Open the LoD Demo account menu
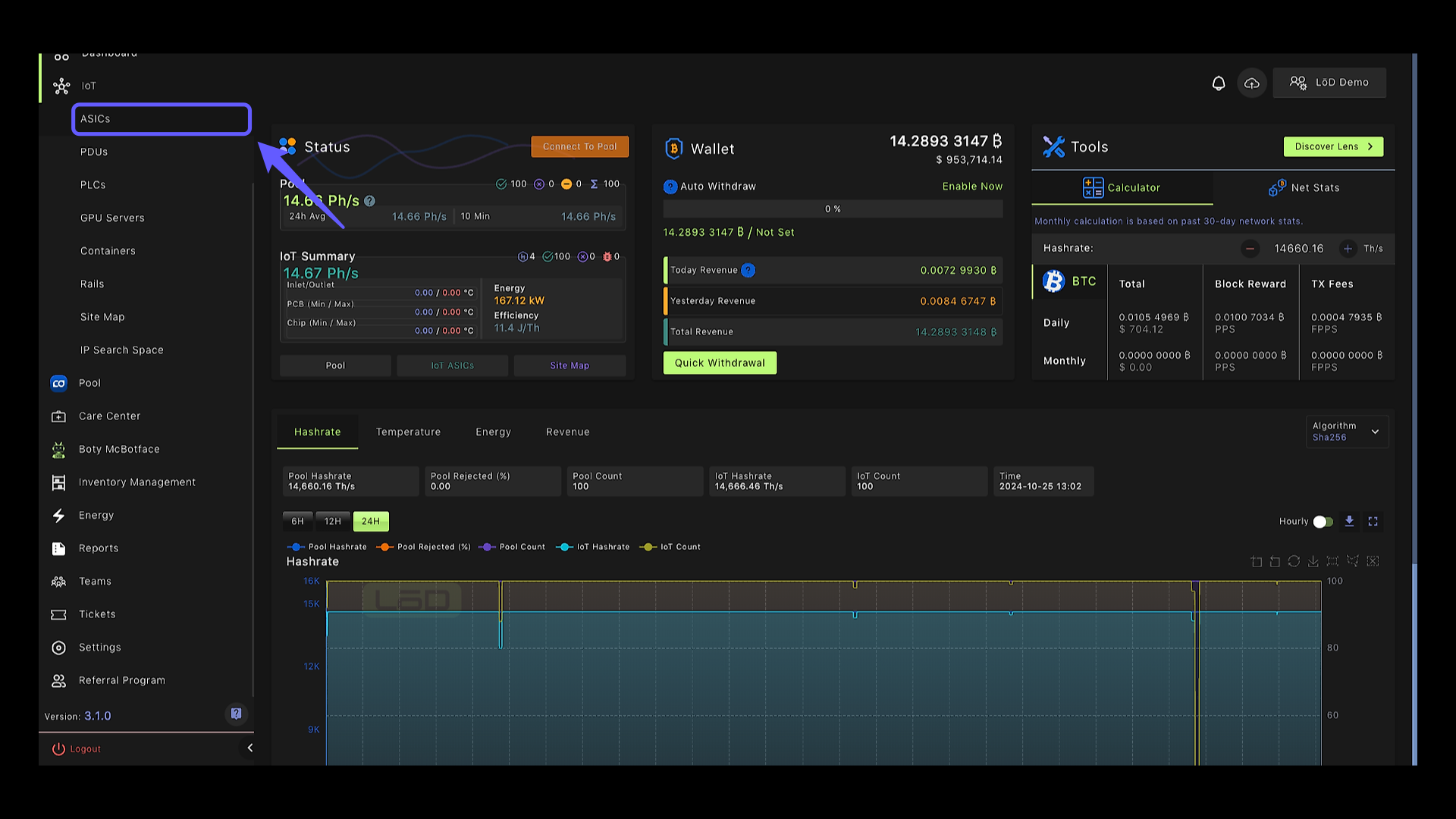The width and height of the screenshot is (1456, 819). 1329,83
